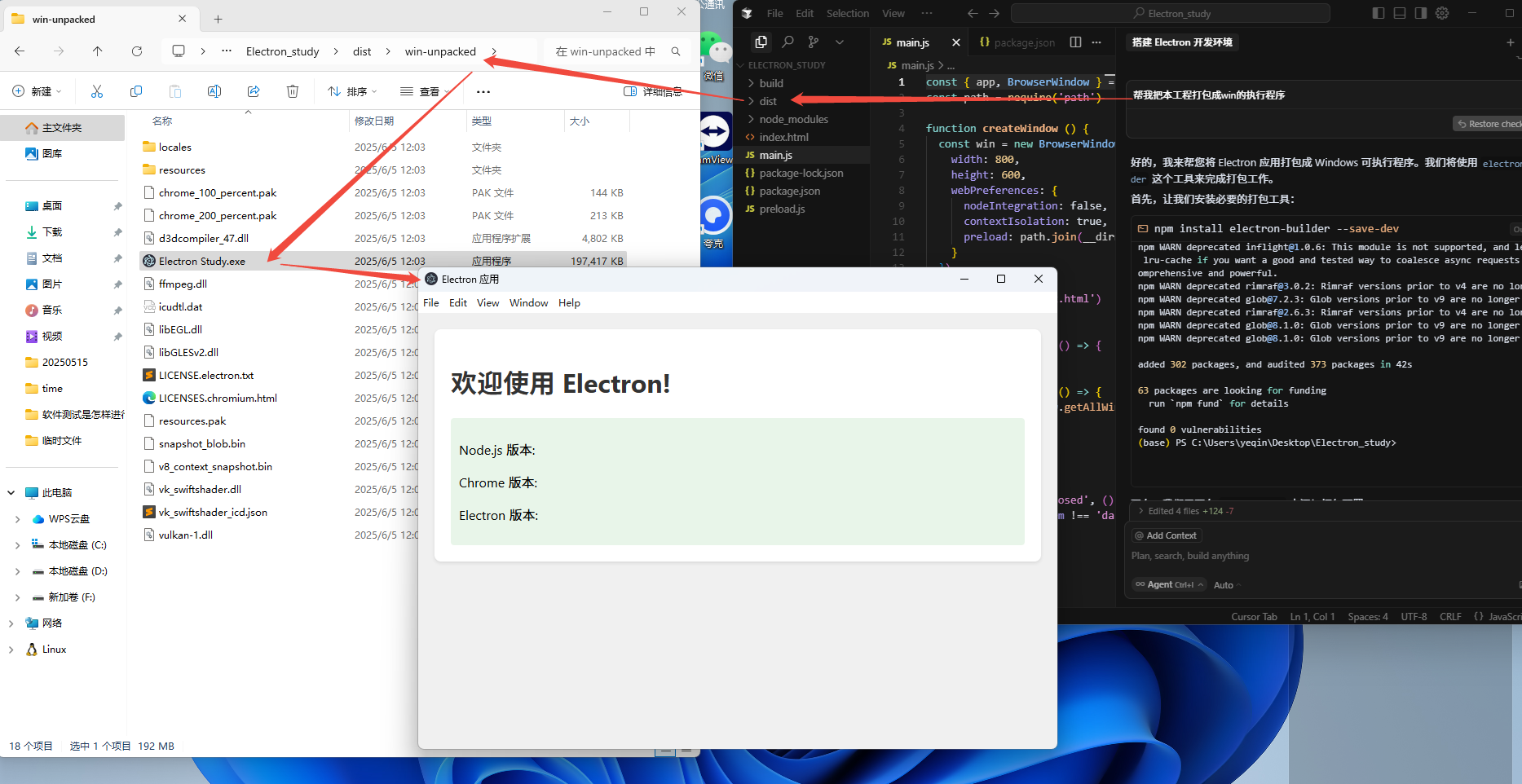
Task: Select the LICENSES.chromium.html file
Action: click(218, 398)
